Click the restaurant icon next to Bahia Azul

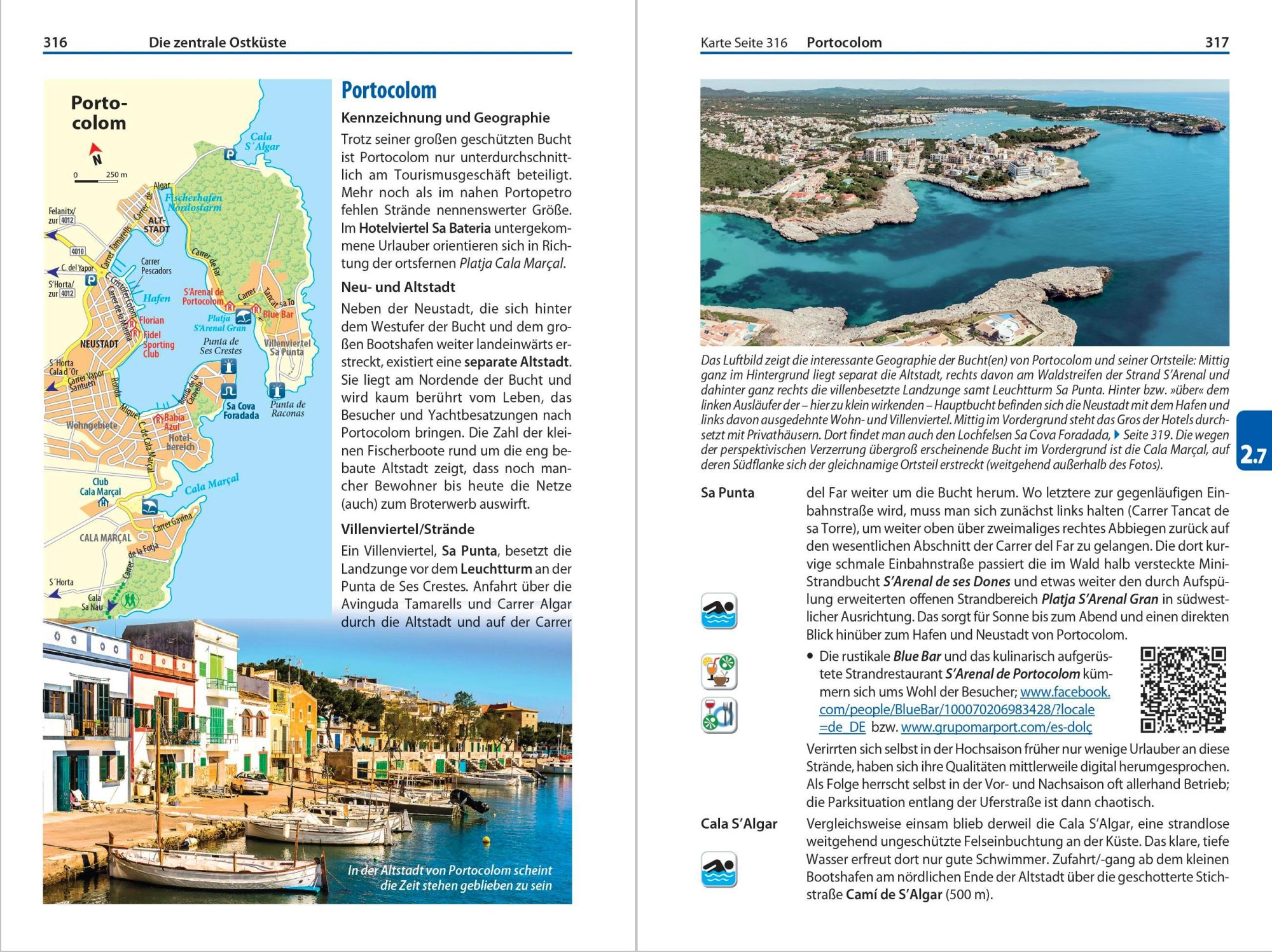point(158,418)
